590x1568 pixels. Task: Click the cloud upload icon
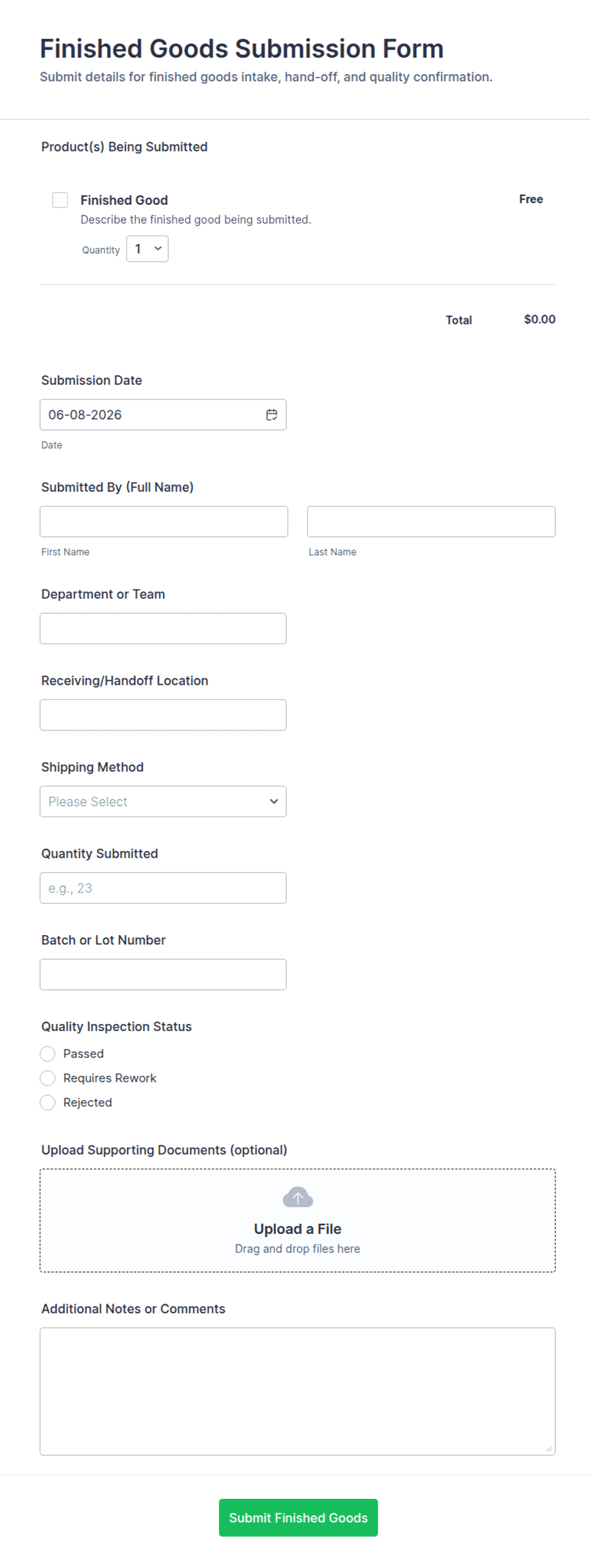(298, 1197)
